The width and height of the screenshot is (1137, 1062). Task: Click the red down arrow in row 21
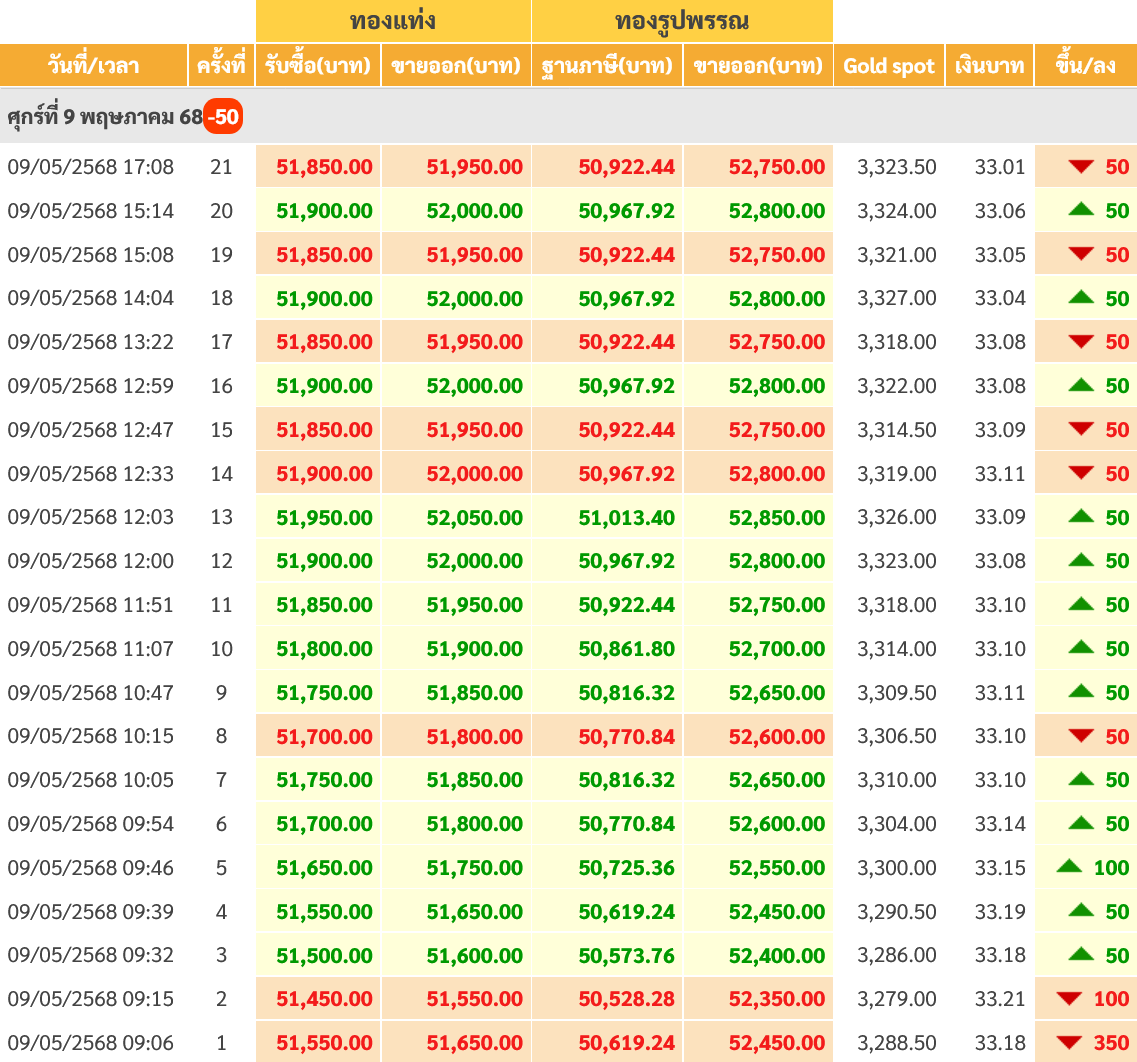(x=1080, y=167)
